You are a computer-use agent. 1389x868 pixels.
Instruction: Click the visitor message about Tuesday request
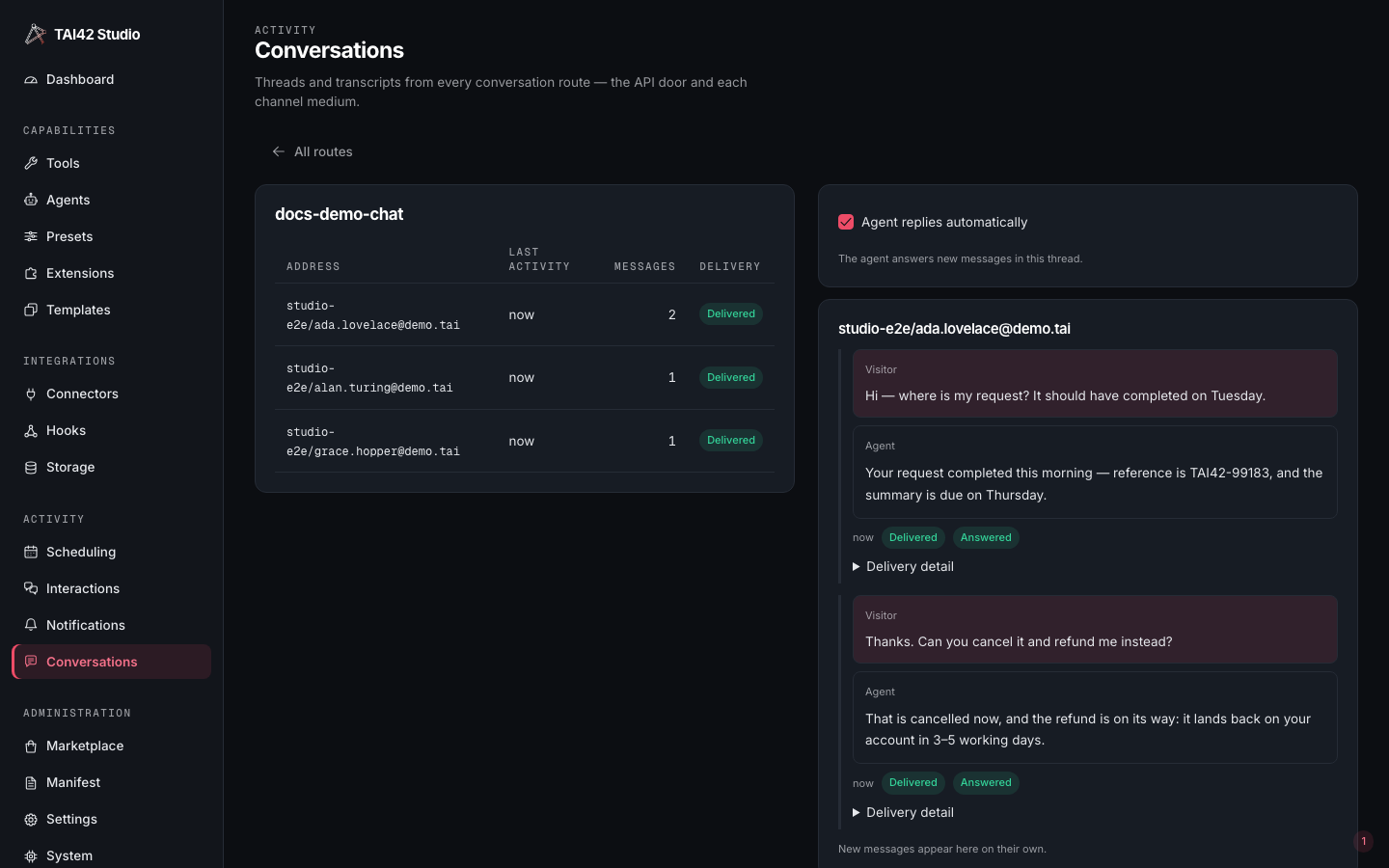tap(1095, 384)
